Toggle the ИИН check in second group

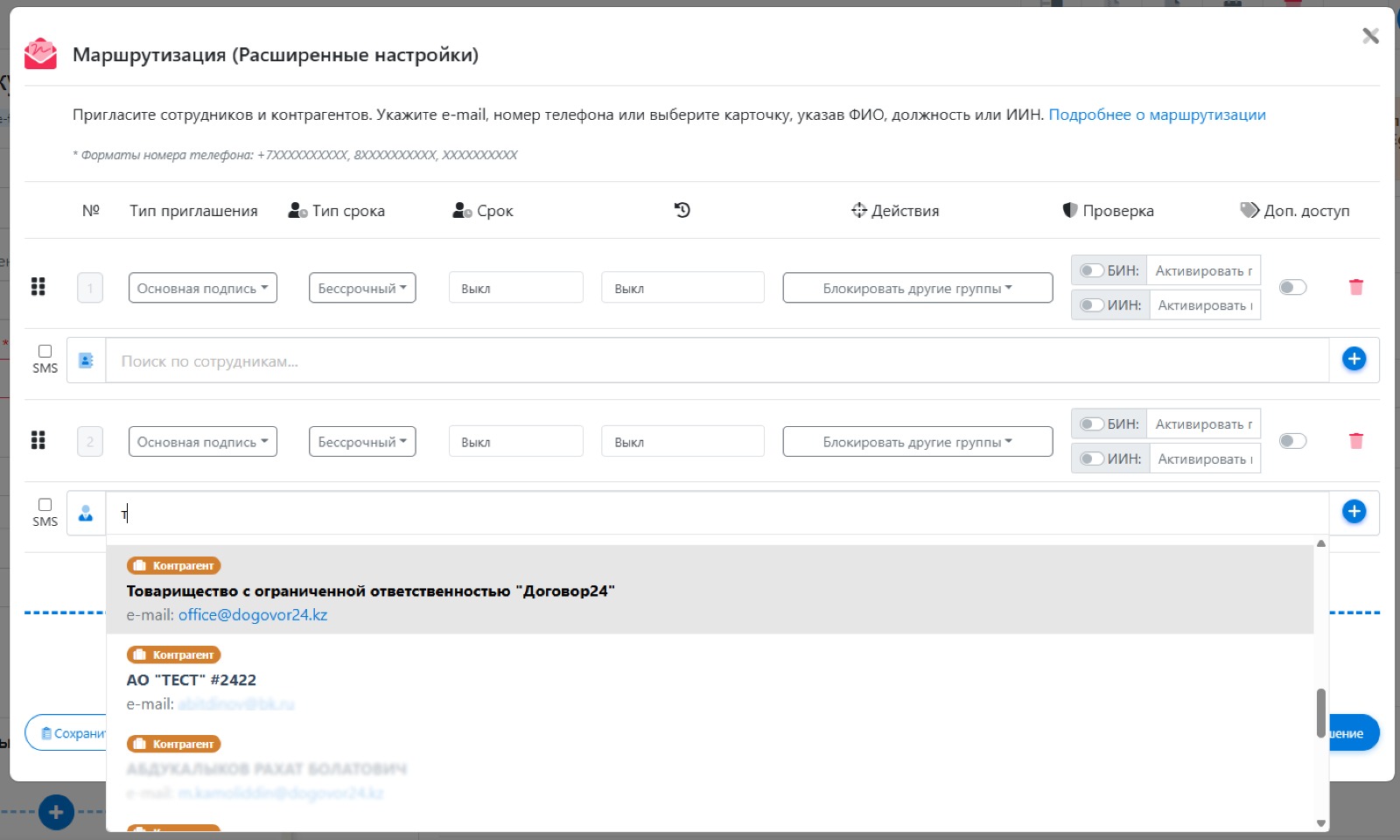(x=1091, y=458)
